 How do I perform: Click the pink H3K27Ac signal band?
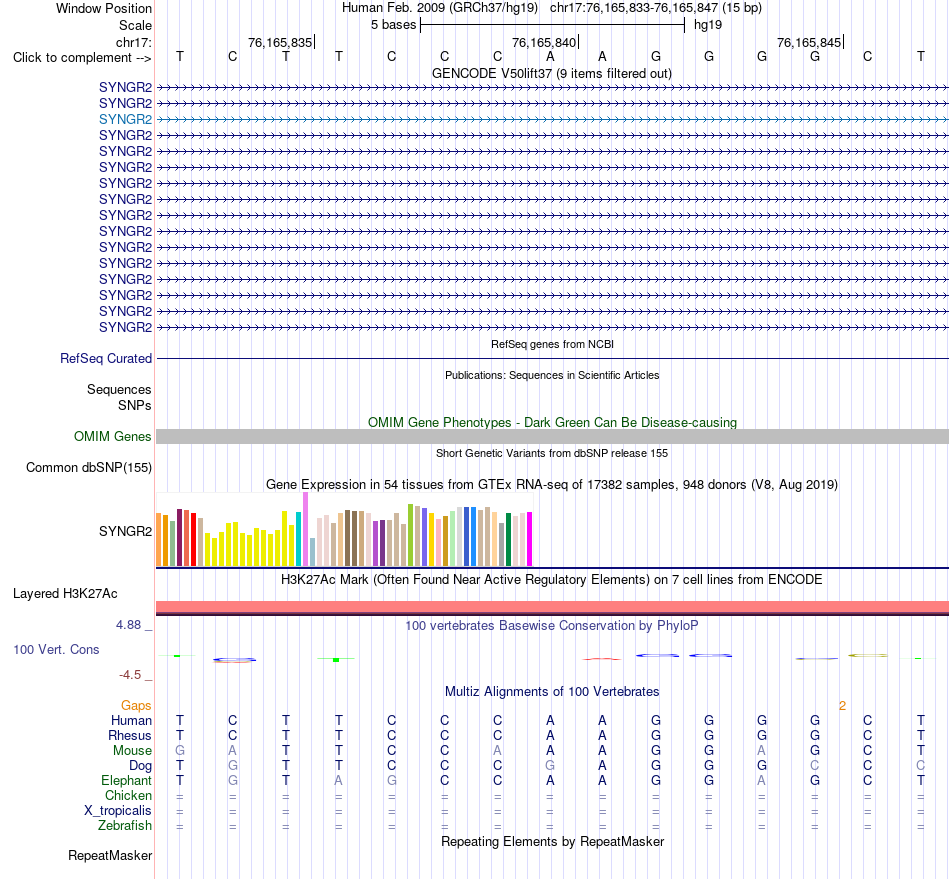[552, 607]
